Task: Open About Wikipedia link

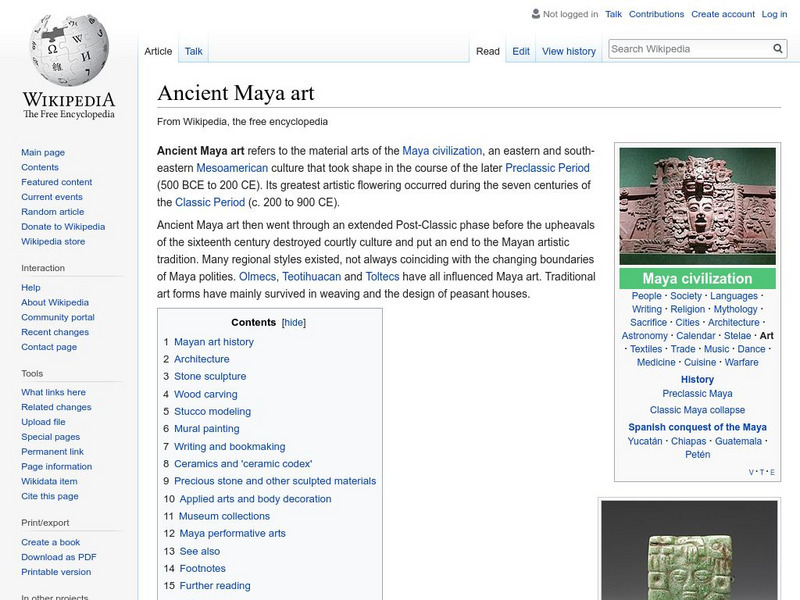Action: (x=55, y=302)
